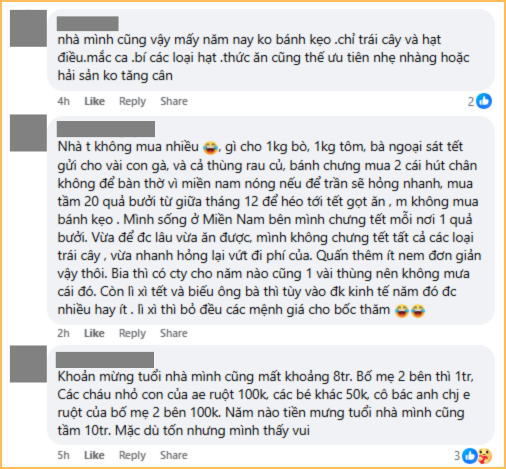Reply to the comment posted 5h ago
This screenshot has height=469, width=506.
tap(132, 455)
